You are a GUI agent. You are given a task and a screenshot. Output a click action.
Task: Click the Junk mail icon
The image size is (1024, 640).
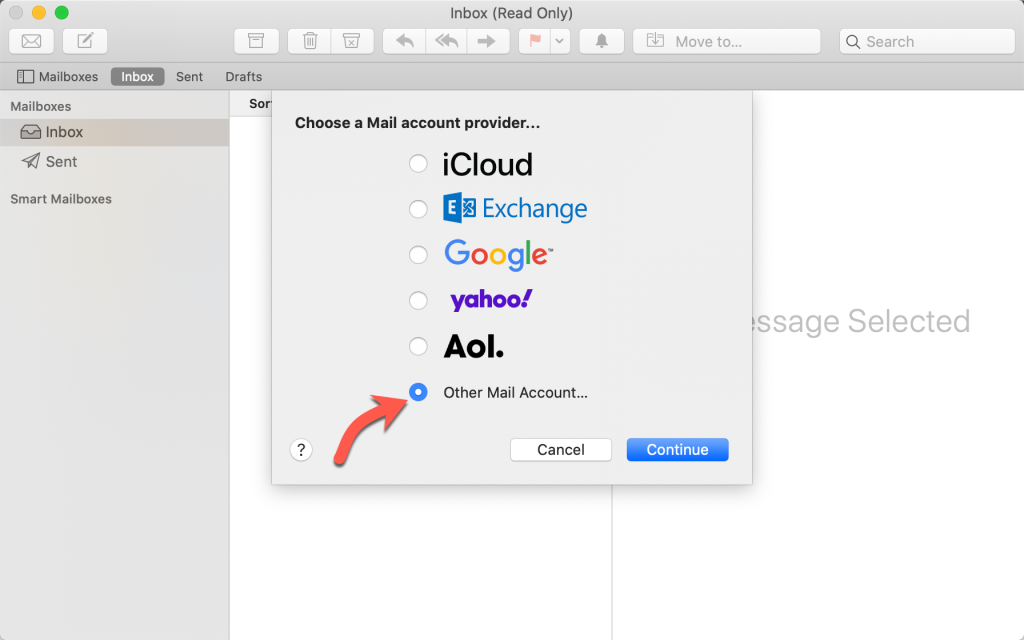click(x=351, y=41)
